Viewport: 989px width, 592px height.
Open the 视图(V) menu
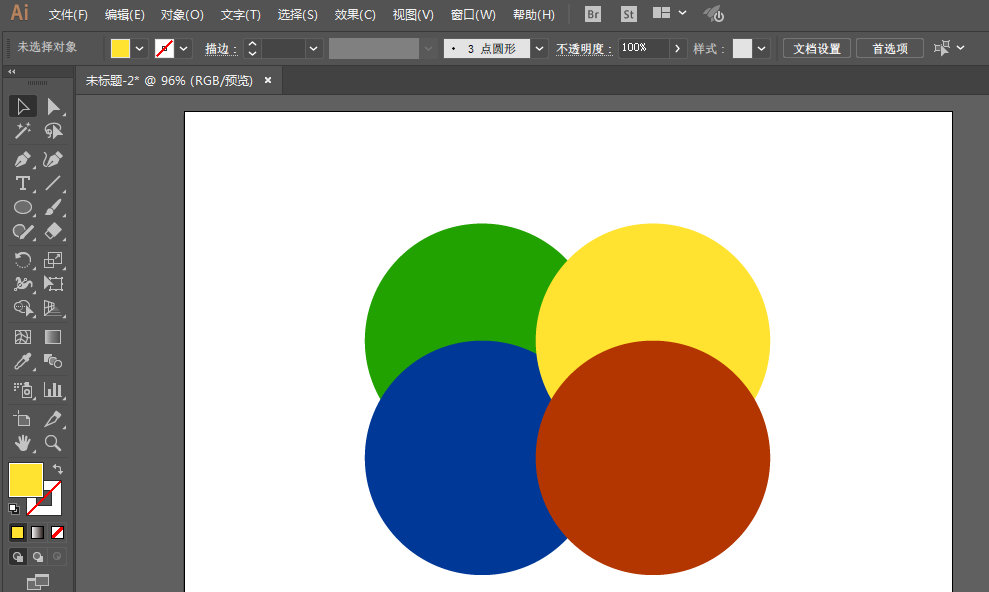[x=413, y=15]
